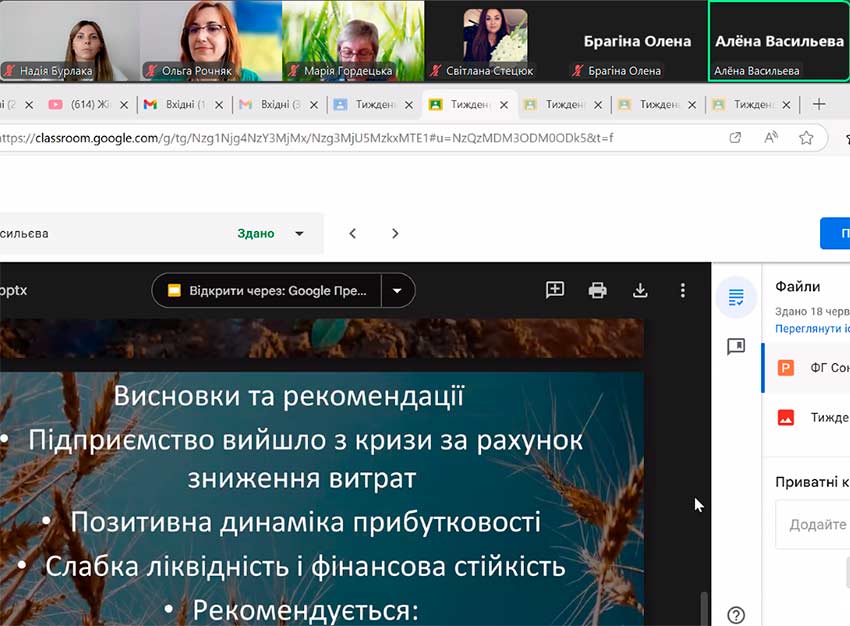
Task: Open the comment bank icon in side rail
Action: coord(737,346)
